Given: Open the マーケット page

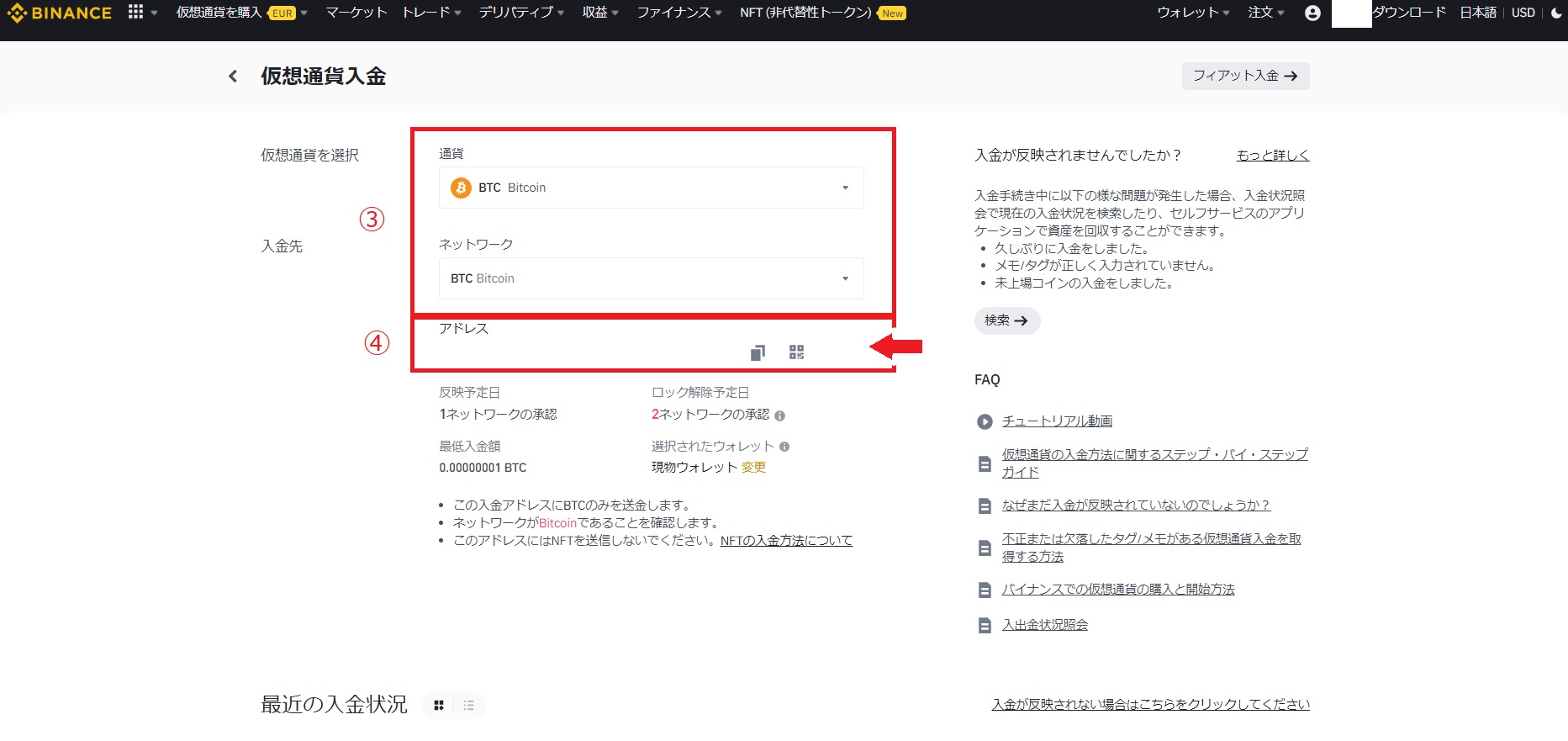Looking at the screenshot, I should click(356, 13).
